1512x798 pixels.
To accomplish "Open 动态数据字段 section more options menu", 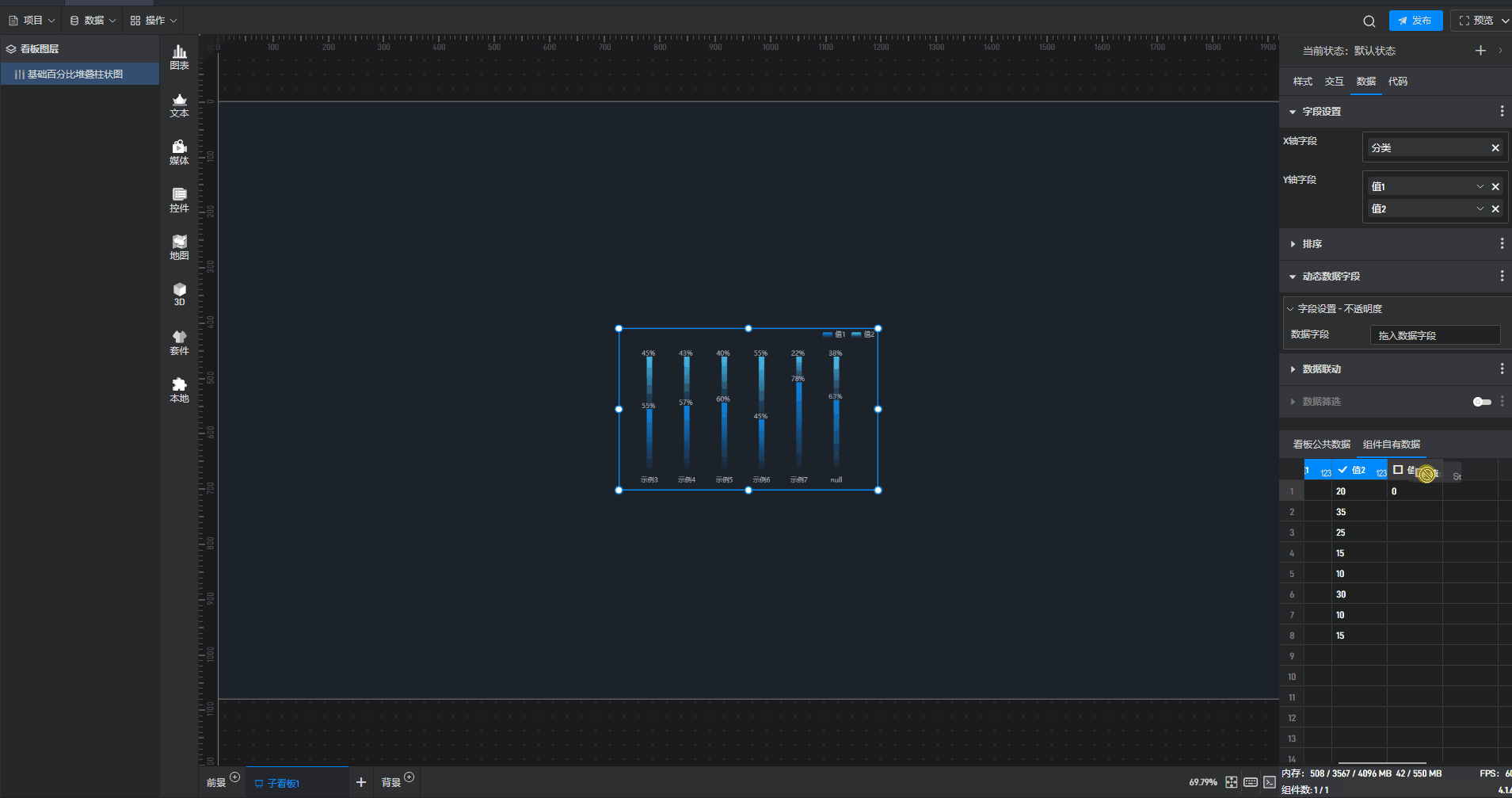I will coord(1502,277).
